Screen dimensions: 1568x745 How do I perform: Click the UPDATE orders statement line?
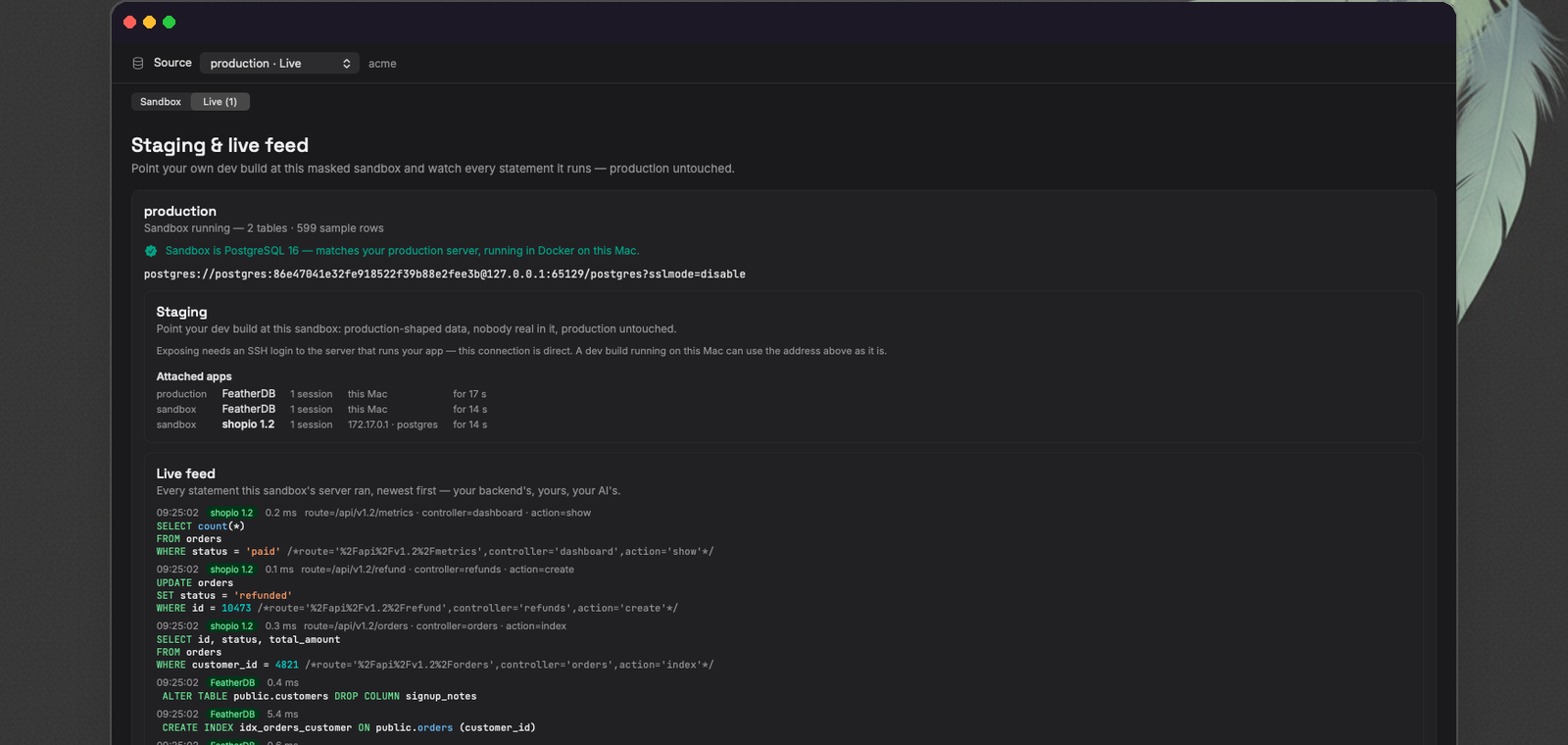(195, 583)
